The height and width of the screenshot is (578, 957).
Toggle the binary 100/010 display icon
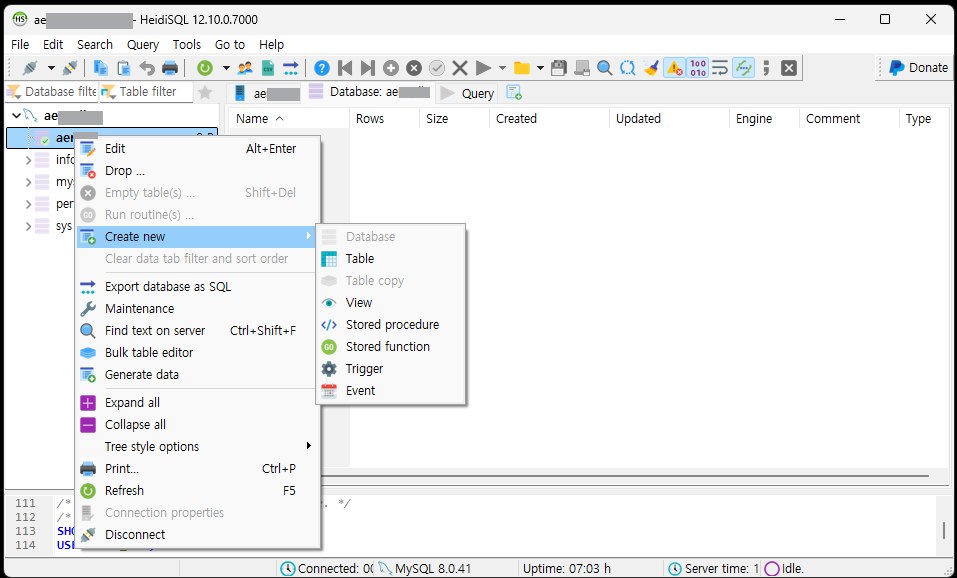coord(697,68)
